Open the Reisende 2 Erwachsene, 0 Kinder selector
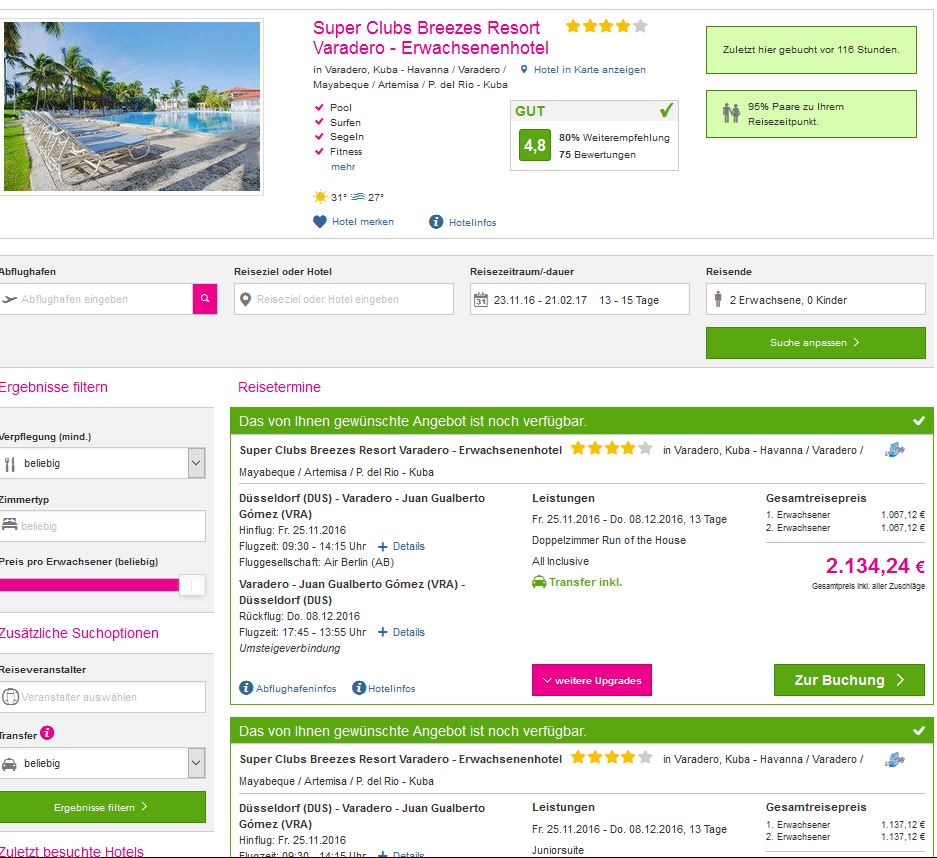 816,299
